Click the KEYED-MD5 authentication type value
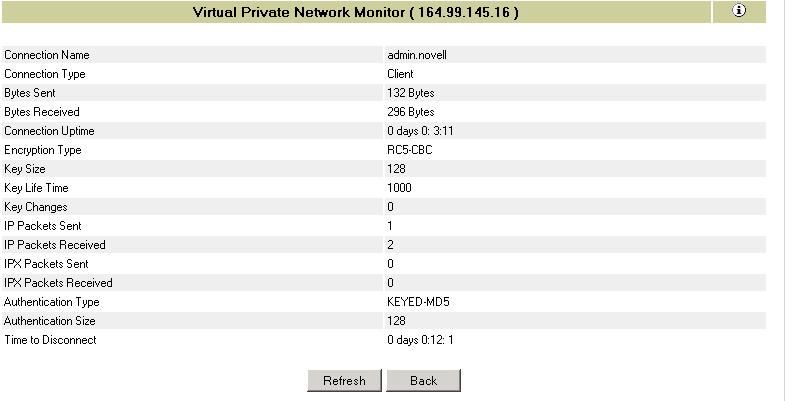 418,302
